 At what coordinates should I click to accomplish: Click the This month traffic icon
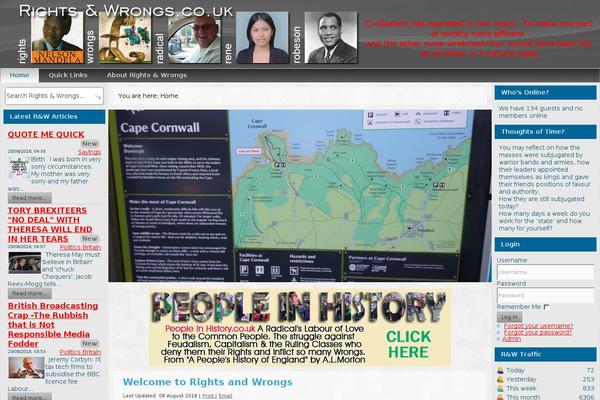click(500, 397)
